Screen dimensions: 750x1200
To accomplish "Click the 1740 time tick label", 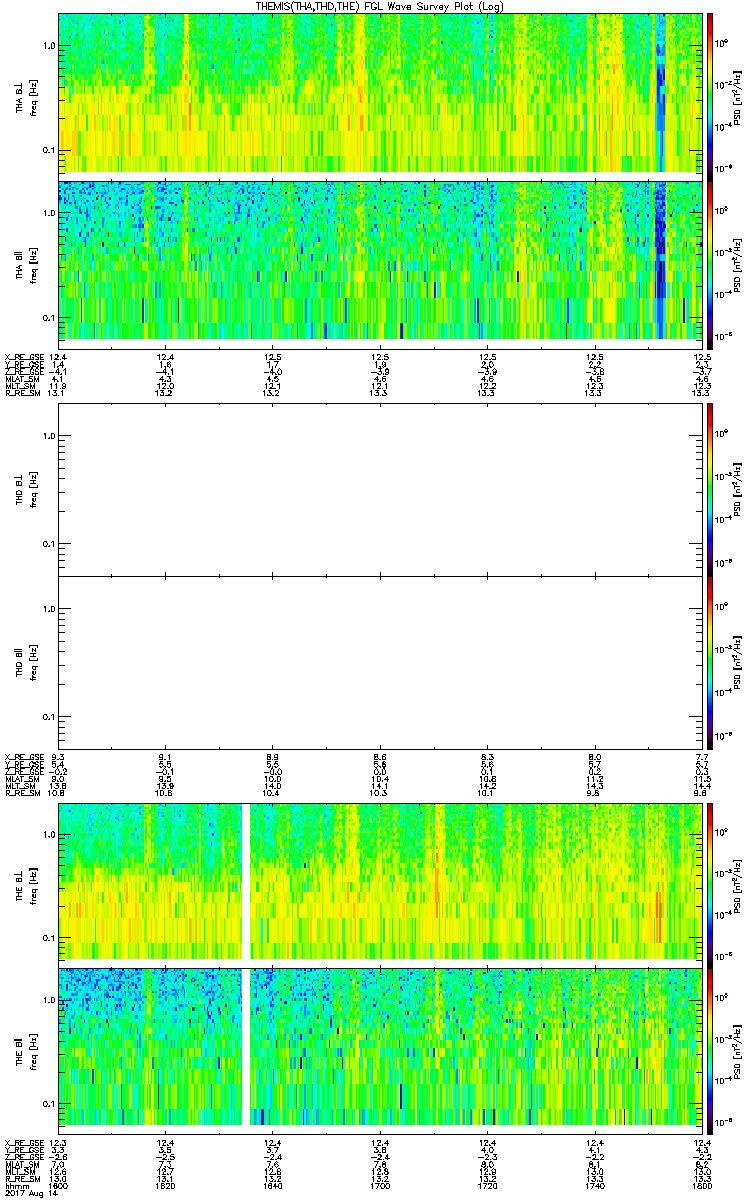I will 595,1185.
